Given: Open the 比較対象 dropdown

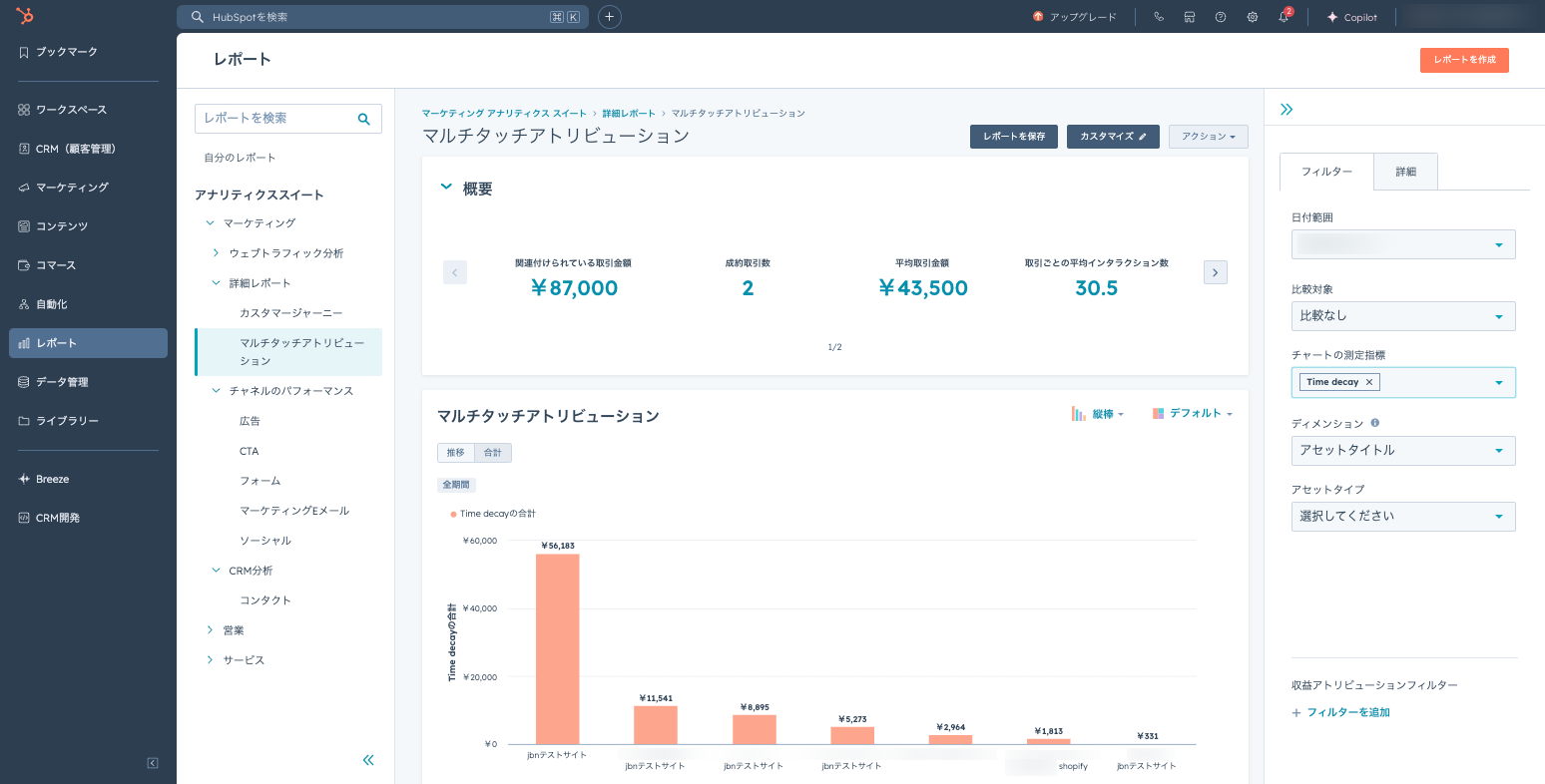Looking at the screenshot, I should coord(1403,316).
